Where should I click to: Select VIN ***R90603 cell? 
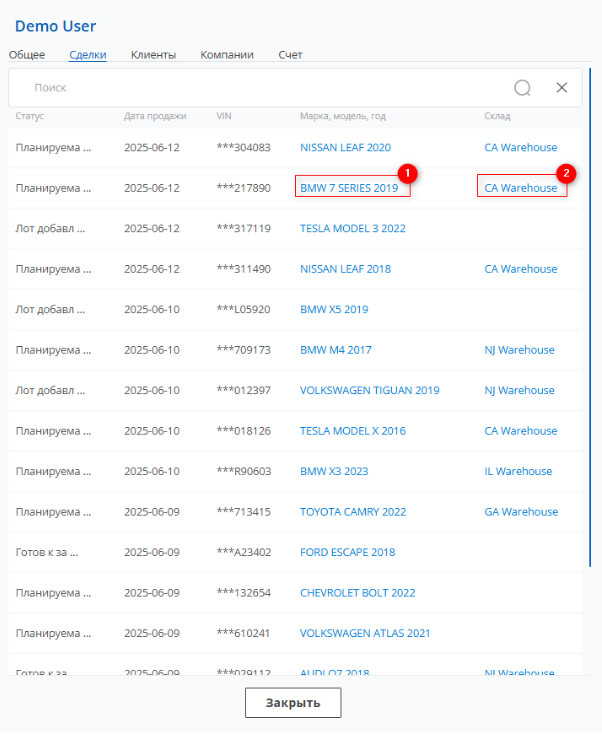244,471
